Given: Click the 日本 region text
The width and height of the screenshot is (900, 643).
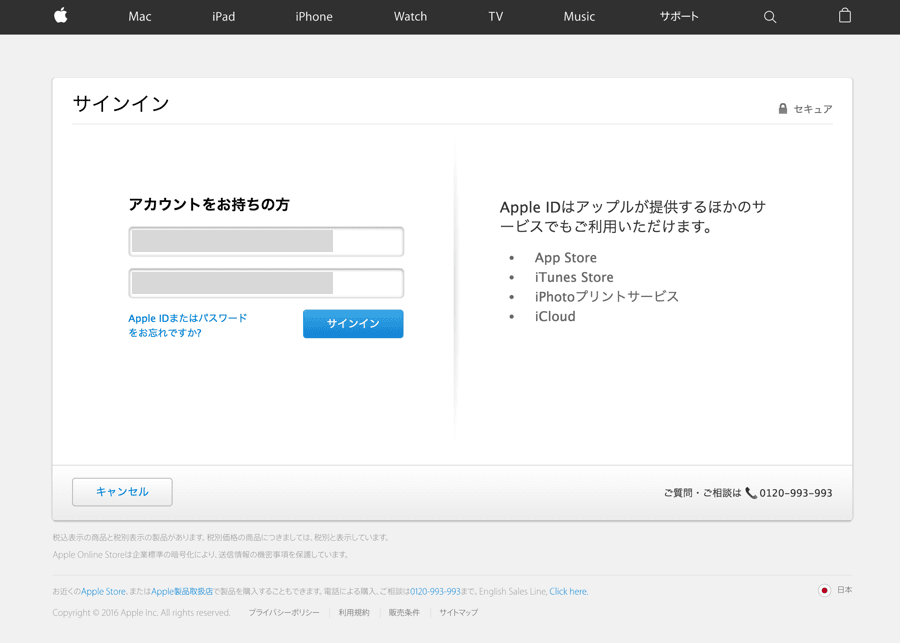Looking at the screenshot, I should point(845,590).
